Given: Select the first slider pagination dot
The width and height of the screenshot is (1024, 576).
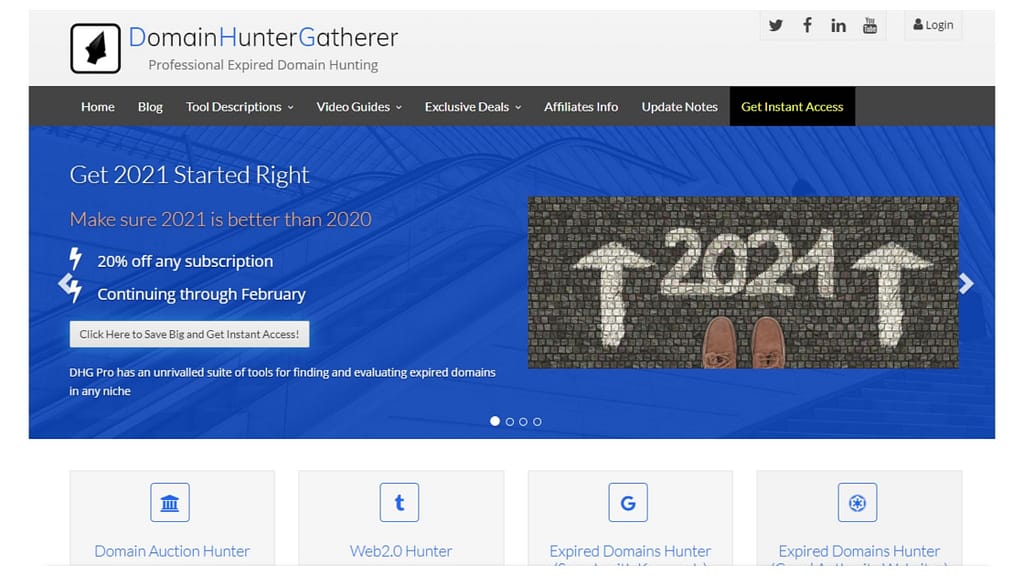Looking at the screenshot, I should 495,422.
